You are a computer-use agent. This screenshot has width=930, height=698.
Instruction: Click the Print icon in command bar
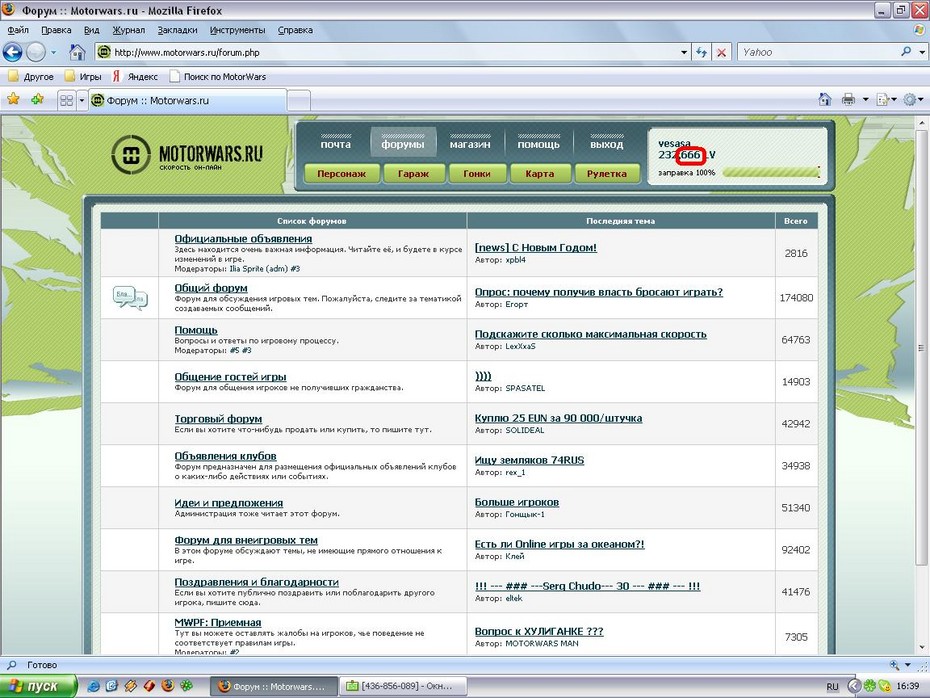[x=848, y=99]
